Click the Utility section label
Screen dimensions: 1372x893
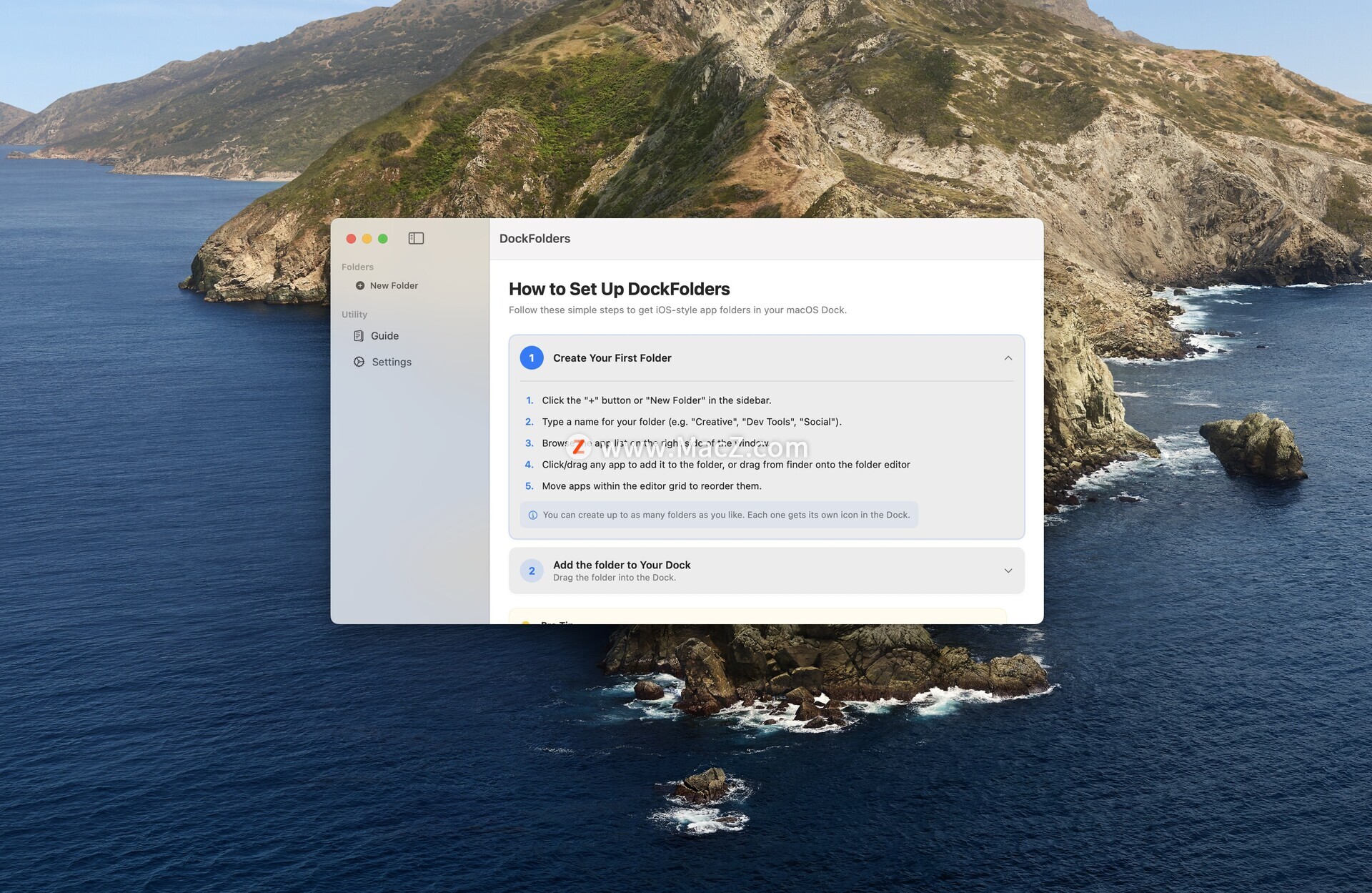click(354, 315)
